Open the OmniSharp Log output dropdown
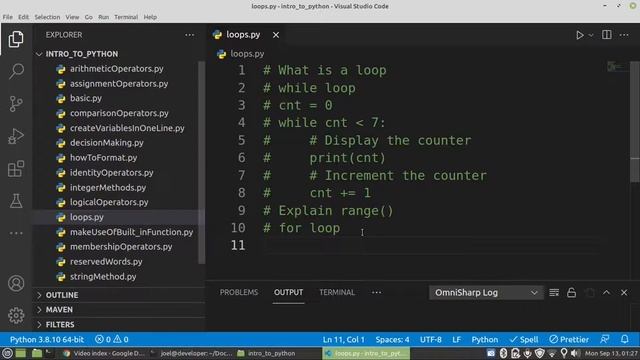The height and width of the screenshot is (360, 640). tap(486, 293)
